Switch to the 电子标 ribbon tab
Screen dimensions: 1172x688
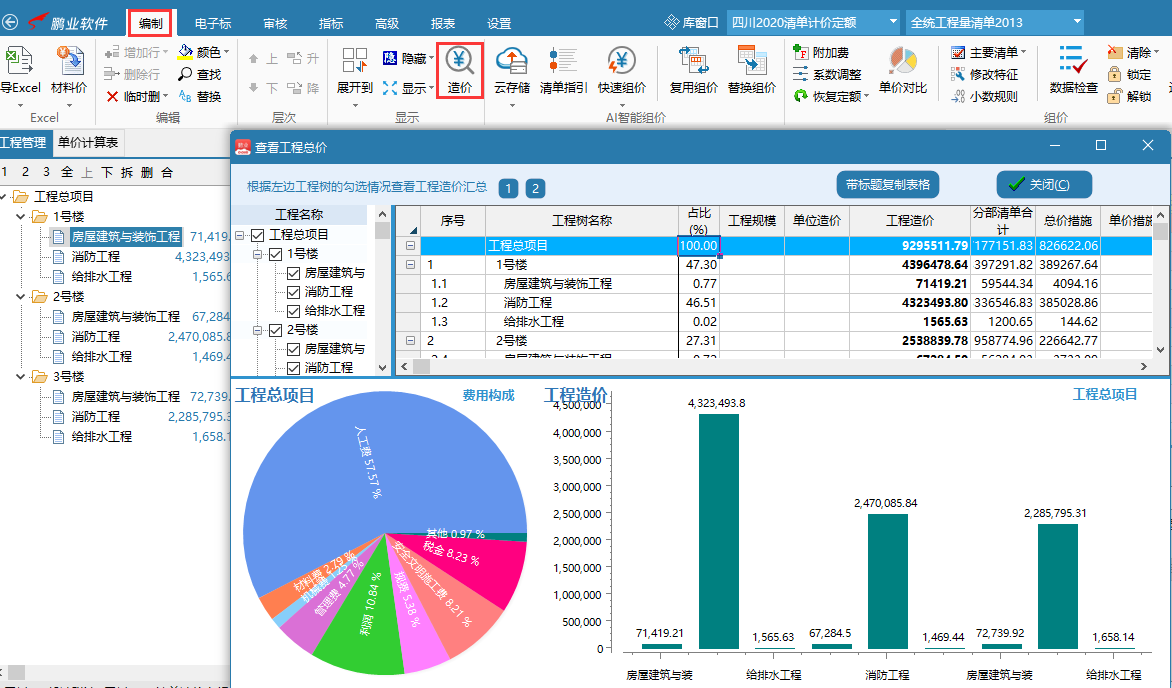[x=212, y=23]
